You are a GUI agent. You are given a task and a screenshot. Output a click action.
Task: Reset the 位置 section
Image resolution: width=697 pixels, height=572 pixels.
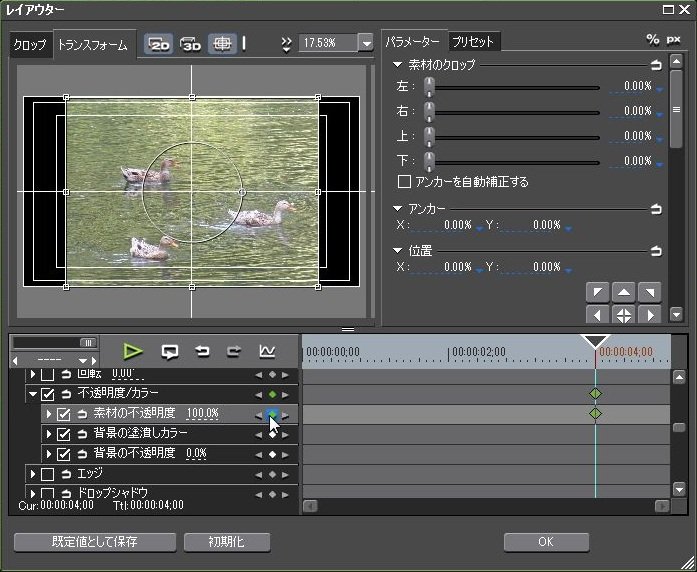point(656,251)
